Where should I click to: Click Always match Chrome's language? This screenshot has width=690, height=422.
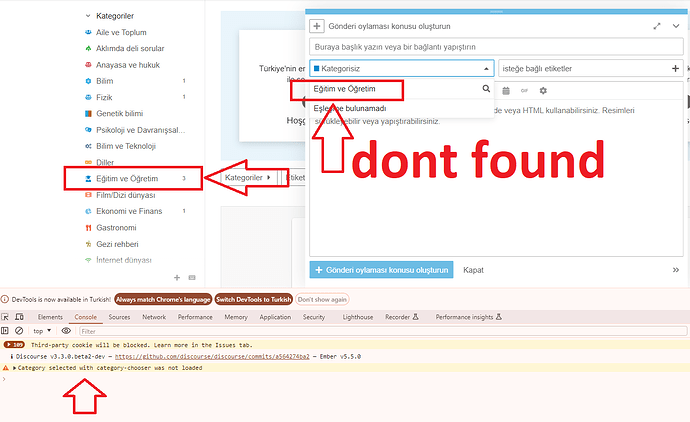point(163,299)
